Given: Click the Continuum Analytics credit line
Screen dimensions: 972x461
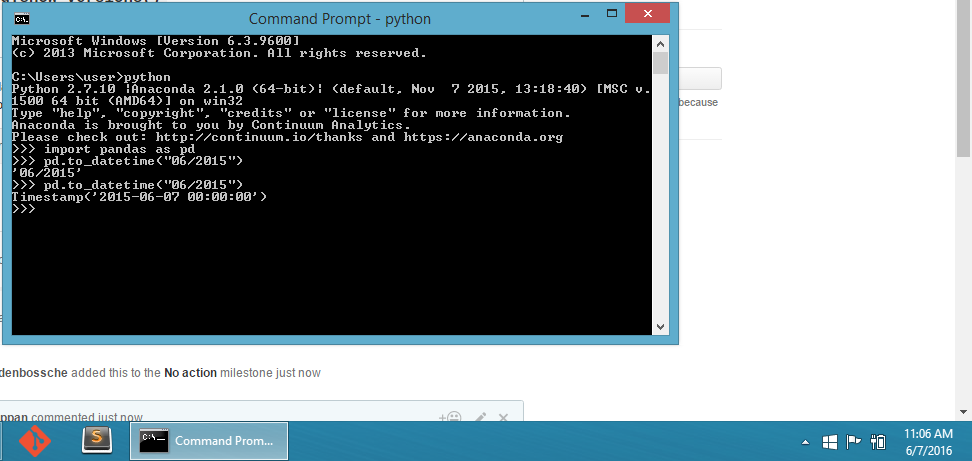Looking at the screenshot, I should (211, 125).
